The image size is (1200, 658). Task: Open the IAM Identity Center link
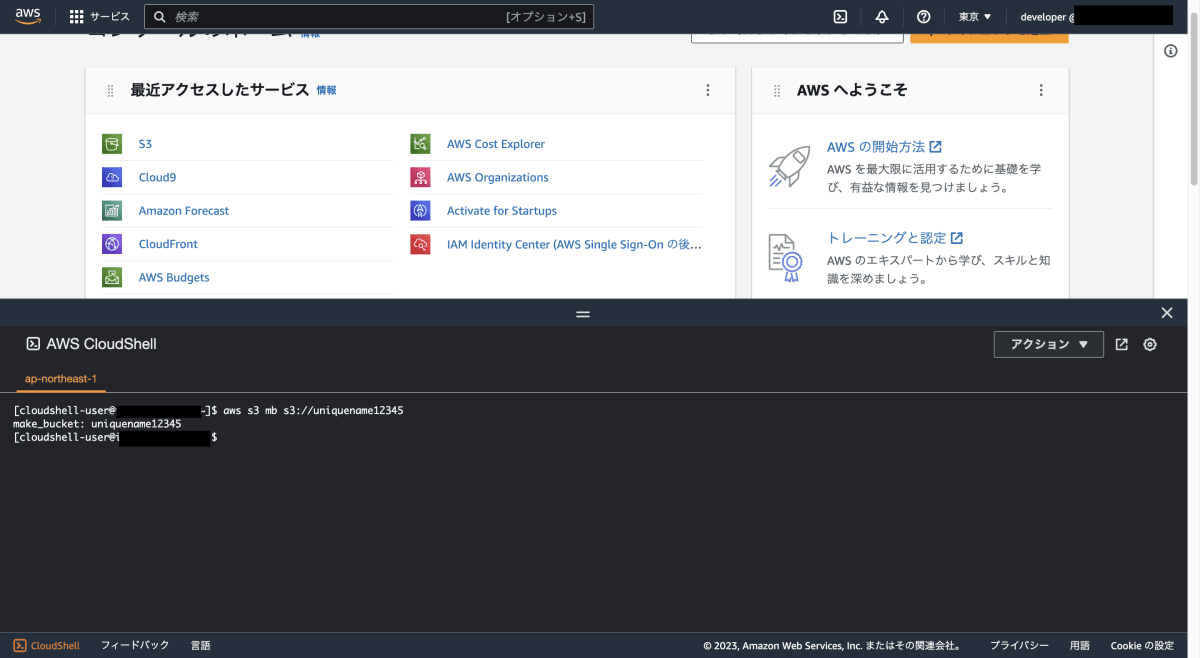click(574, 244)
